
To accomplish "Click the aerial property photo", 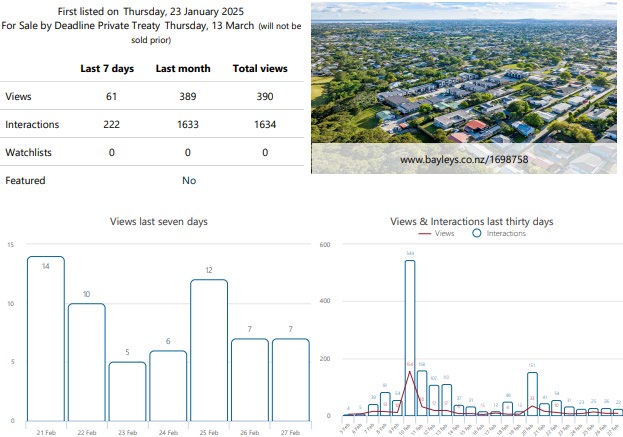I will pyautogui.click(x=464, y=75).
